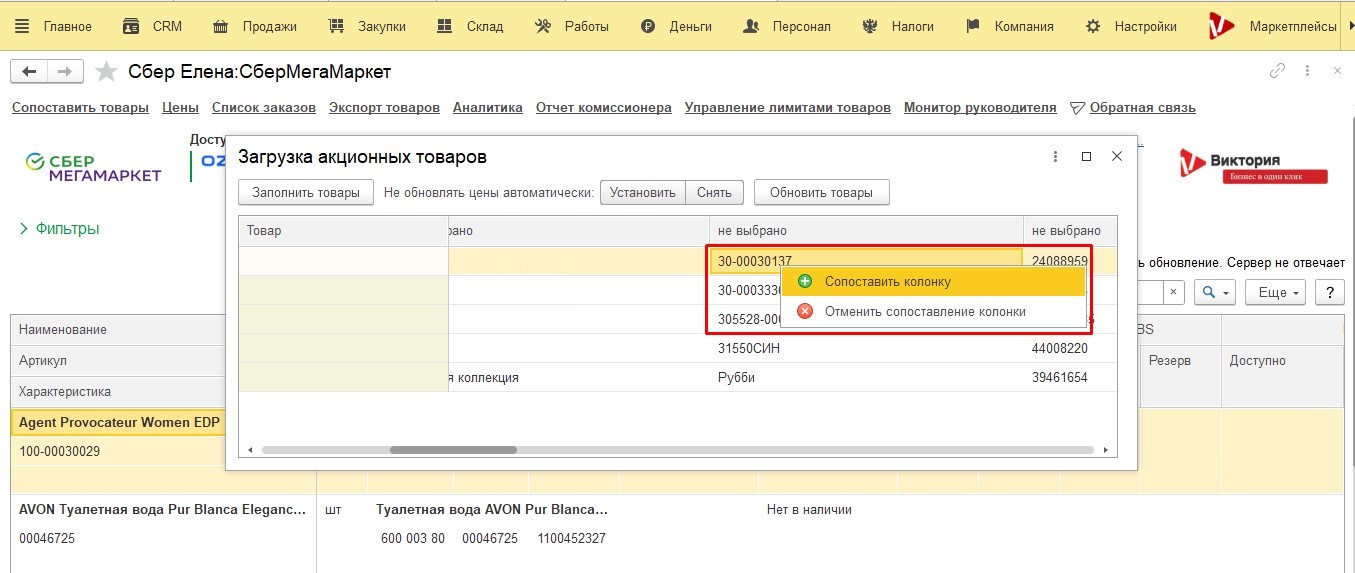This screenshot has height=573, width=1355.
Task: Click Заполнить товары button
Action: point(306,192)
